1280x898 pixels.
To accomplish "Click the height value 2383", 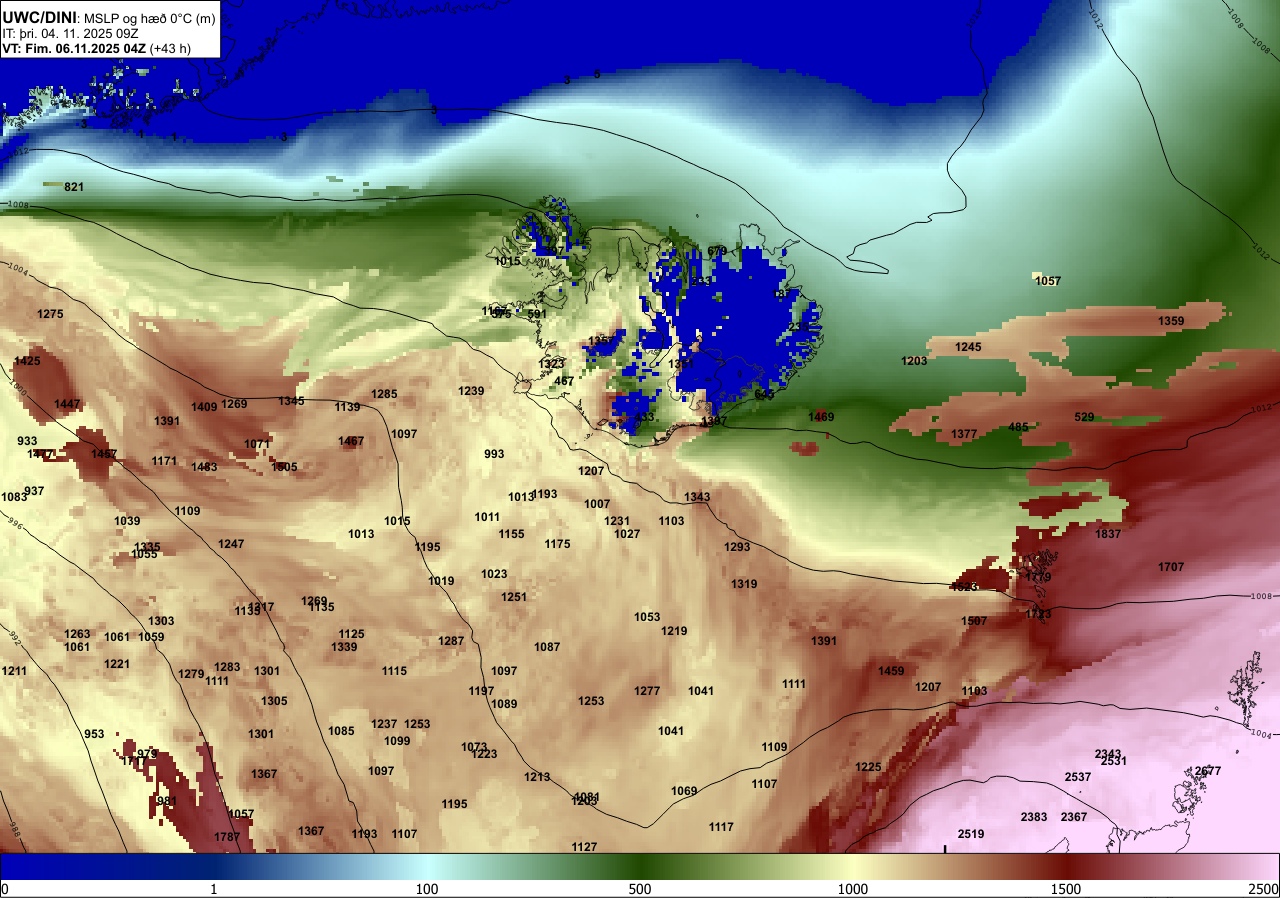I will click(1034, 817).
